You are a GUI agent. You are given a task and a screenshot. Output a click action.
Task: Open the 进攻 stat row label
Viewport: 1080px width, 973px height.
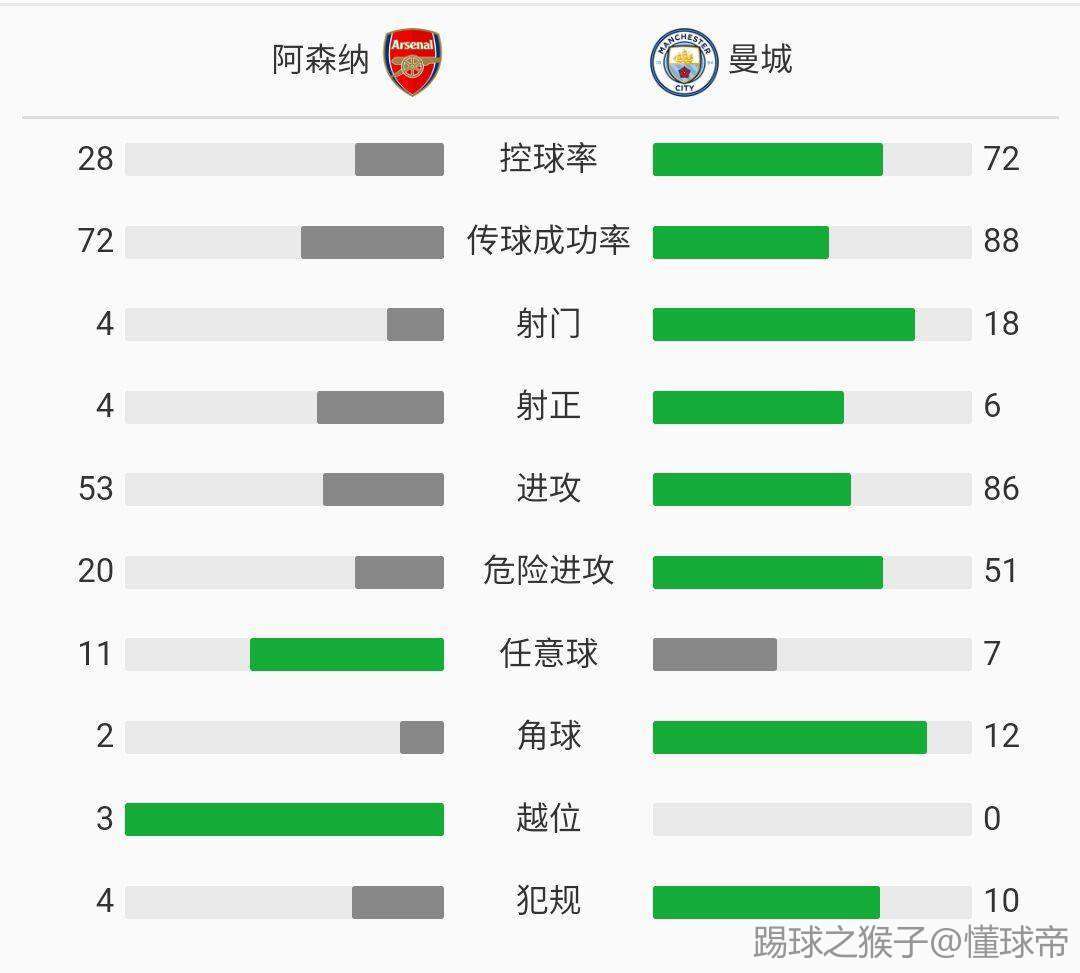coord(548,489)
